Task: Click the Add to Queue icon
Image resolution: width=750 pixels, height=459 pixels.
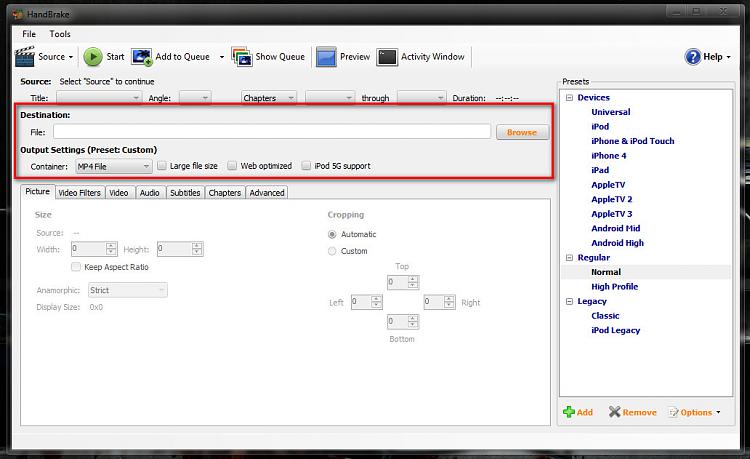Action: [142, 56]
